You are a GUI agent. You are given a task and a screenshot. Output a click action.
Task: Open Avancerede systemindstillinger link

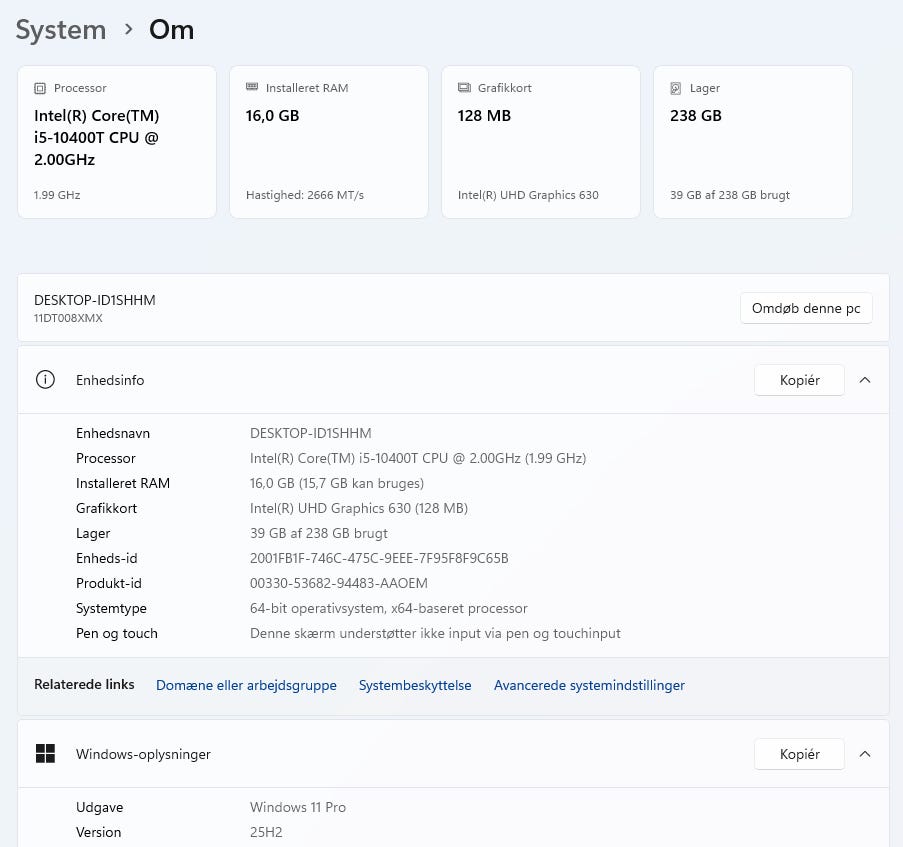point(589,685)
